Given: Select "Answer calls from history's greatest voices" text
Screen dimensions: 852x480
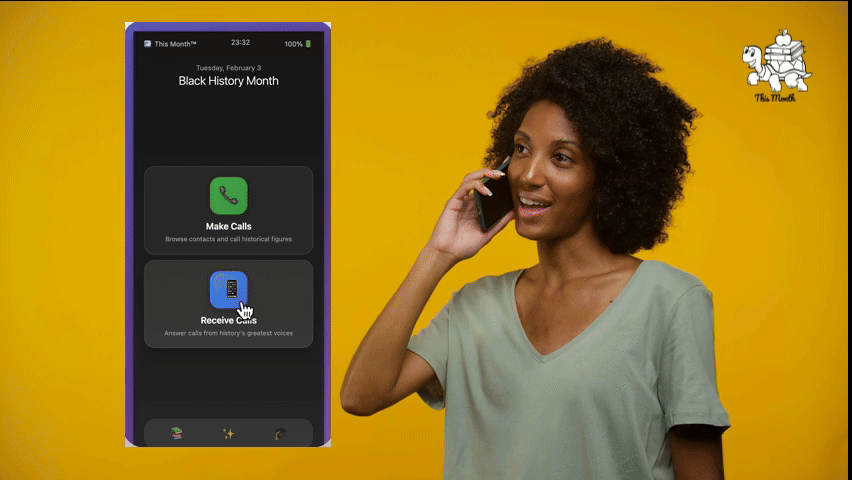Looking at the screenshot, I should click(228, 333).
